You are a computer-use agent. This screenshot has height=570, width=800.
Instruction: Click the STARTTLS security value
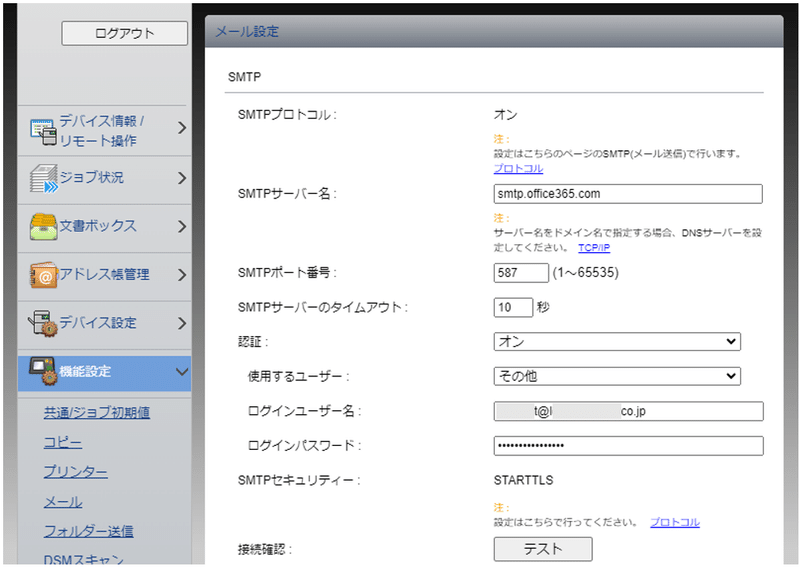coord(523,480)
